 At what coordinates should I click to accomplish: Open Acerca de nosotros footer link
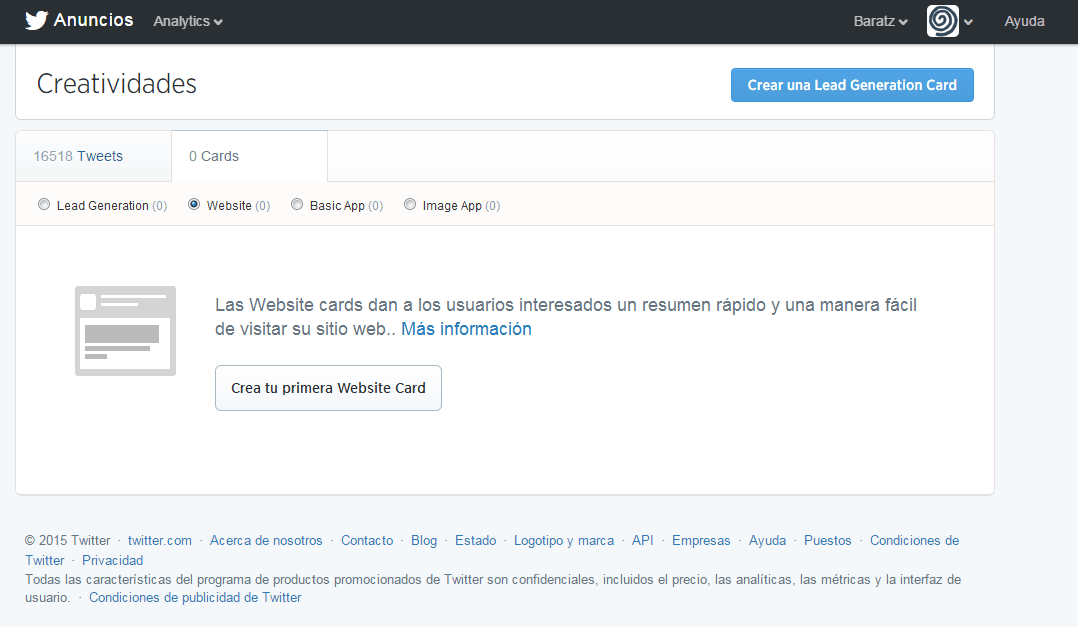coord(266,540)
